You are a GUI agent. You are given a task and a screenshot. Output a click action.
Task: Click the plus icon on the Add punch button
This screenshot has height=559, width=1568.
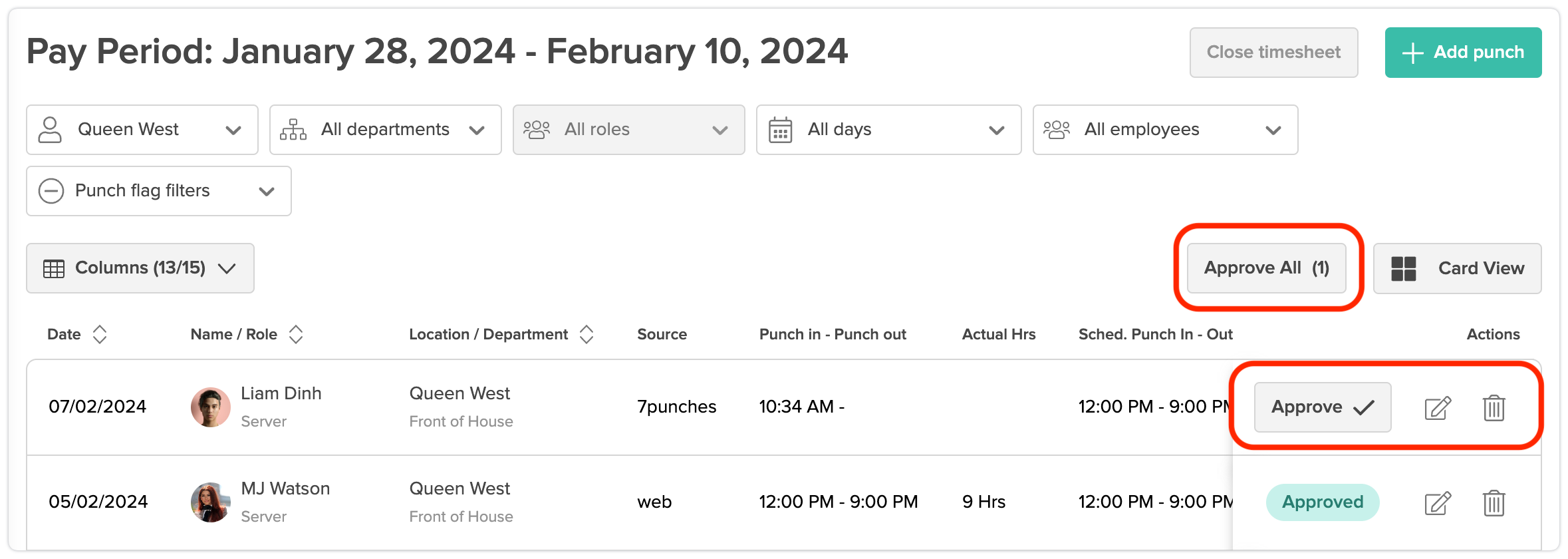pos(1412,52)
